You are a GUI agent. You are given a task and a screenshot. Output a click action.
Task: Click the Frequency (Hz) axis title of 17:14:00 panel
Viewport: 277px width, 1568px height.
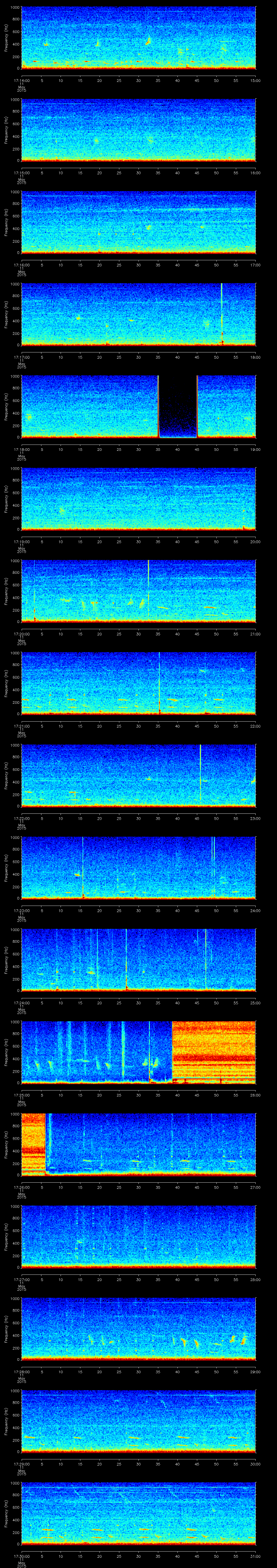(6, 38)
